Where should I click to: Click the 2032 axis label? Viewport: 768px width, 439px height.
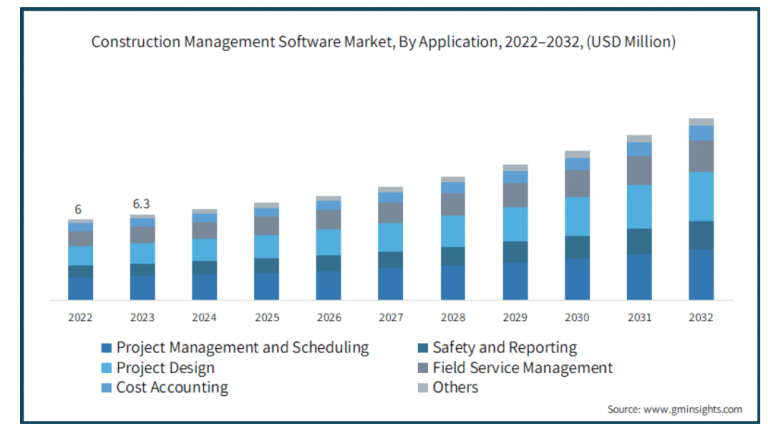coord(701,317)
